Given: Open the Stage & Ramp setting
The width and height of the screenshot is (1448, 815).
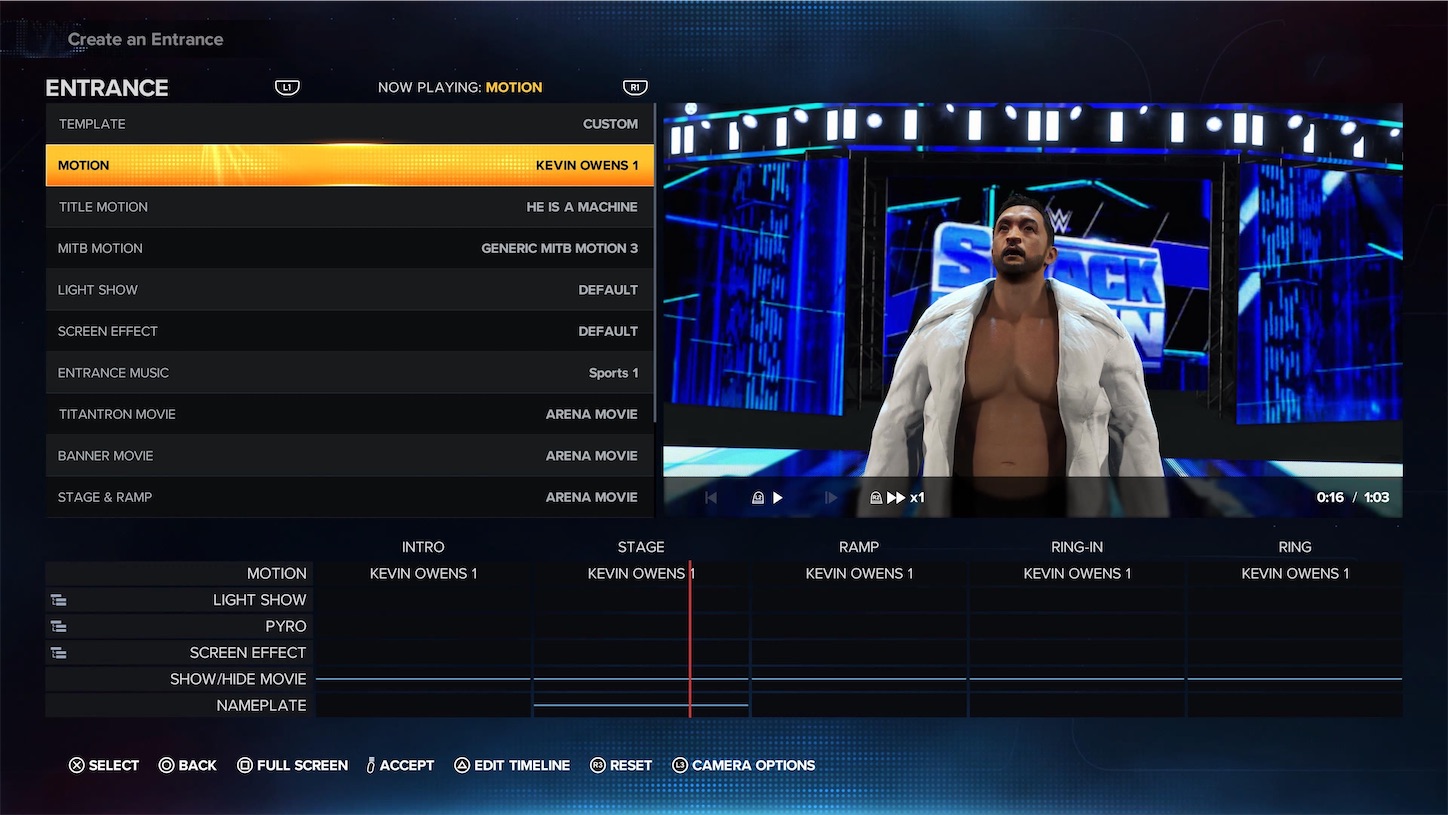Looking at the screenshot, I should click(350, 497).
